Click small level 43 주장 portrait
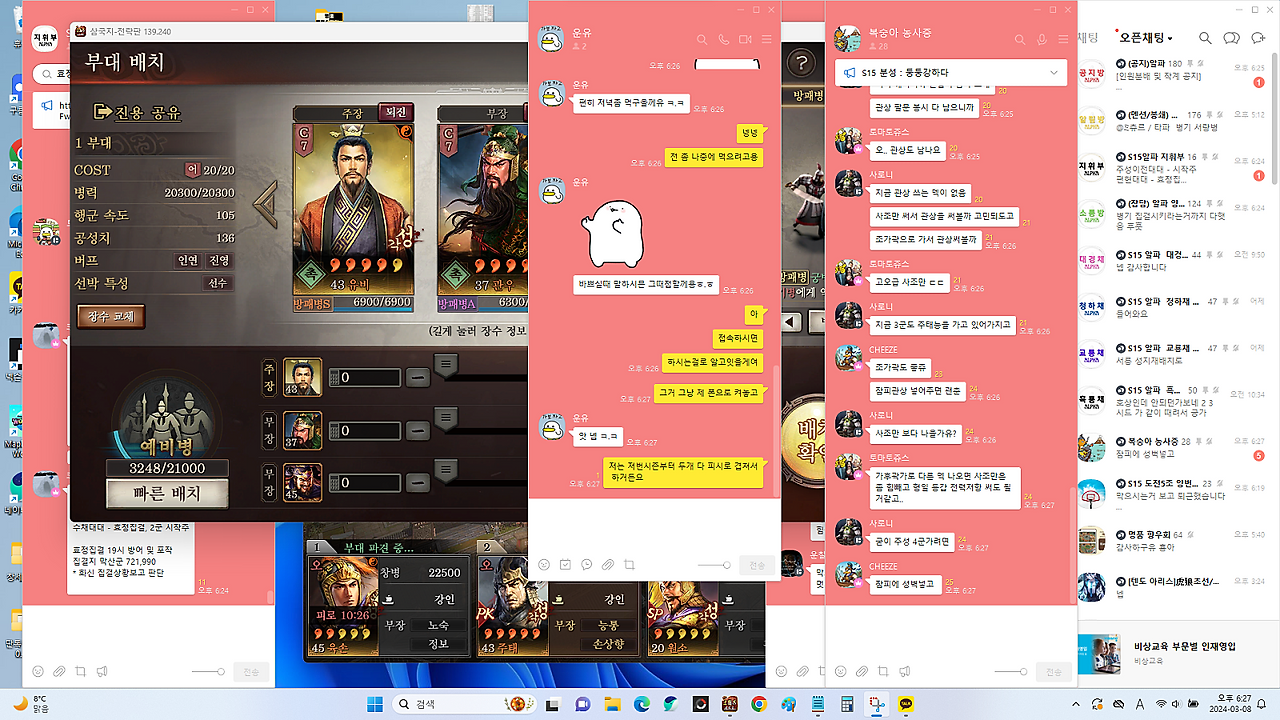 point(302,377)
